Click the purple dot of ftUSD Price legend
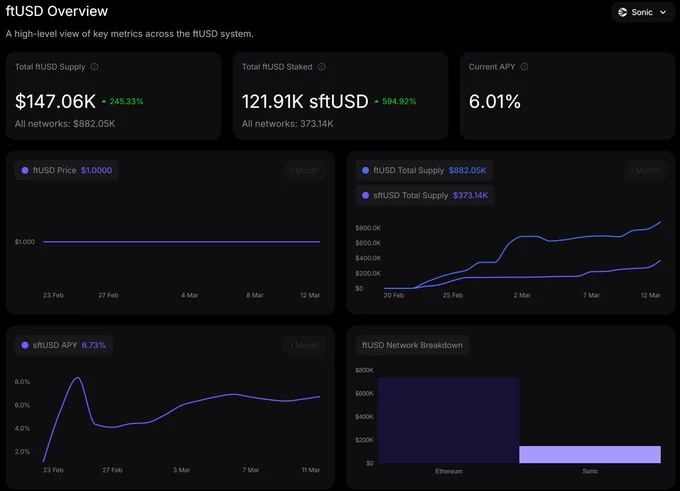This screenshot has height=491, width=680. click(25, 170)
